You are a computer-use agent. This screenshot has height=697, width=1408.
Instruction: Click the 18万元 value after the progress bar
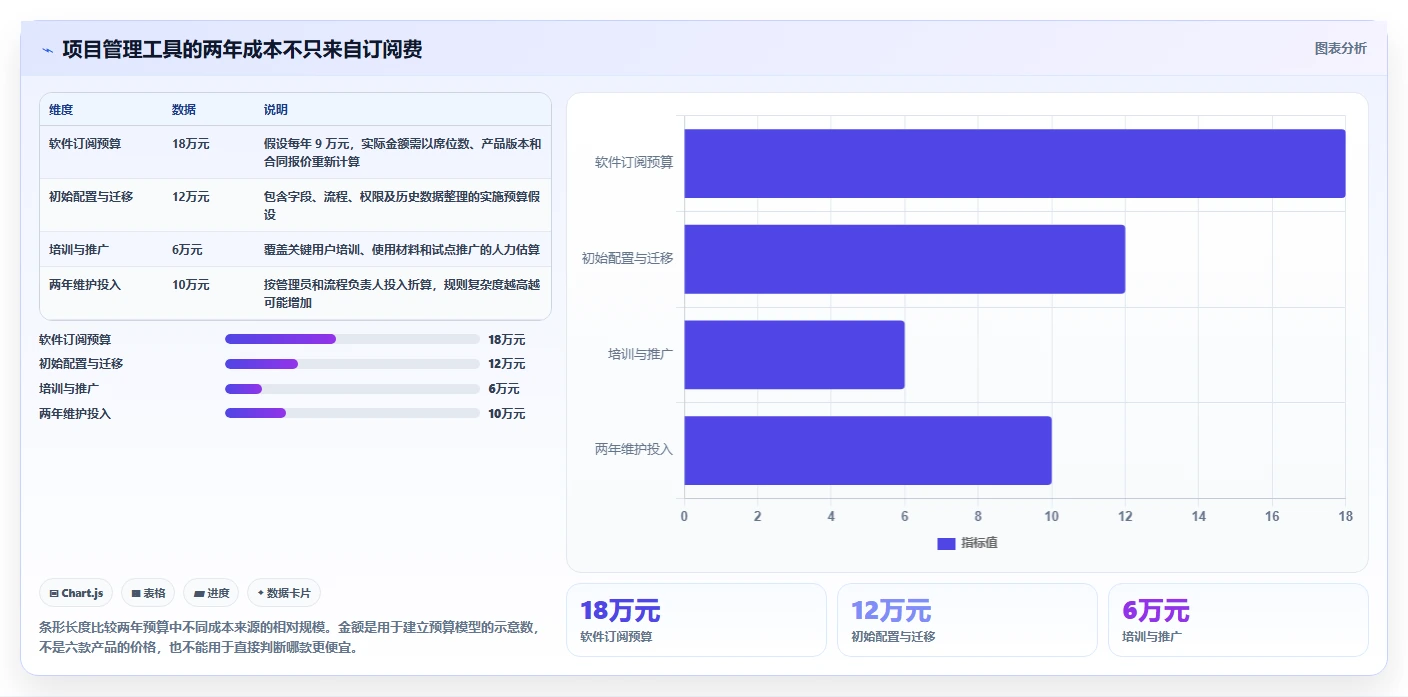pyautogui.click(x=507, y=339)
